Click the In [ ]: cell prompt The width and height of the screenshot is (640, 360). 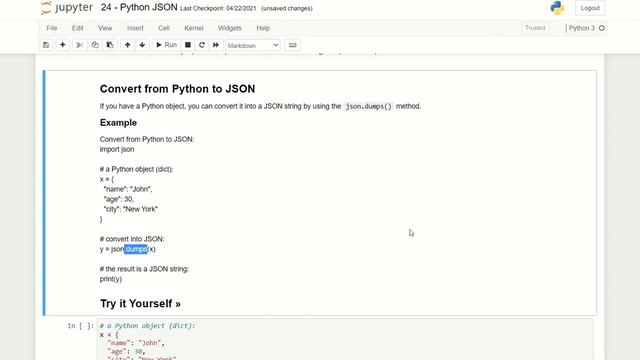click(x=80, y=326)
